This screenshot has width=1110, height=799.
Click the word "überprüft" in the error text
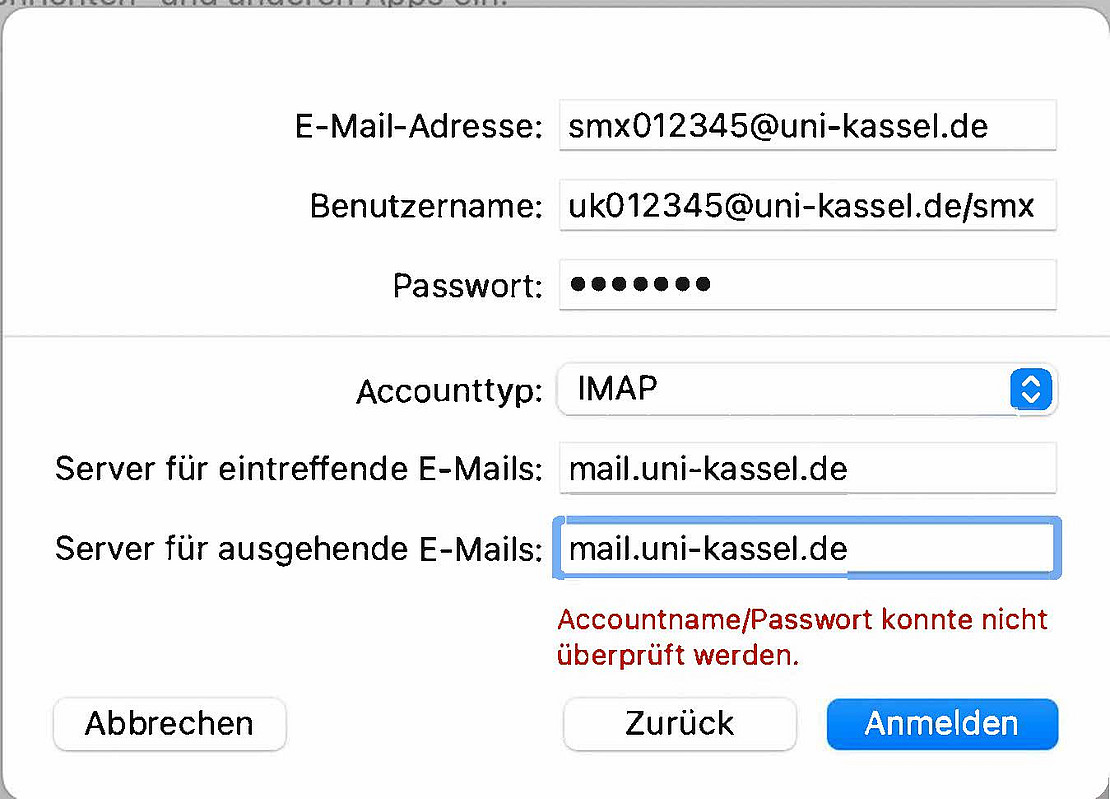click(617, 656)
